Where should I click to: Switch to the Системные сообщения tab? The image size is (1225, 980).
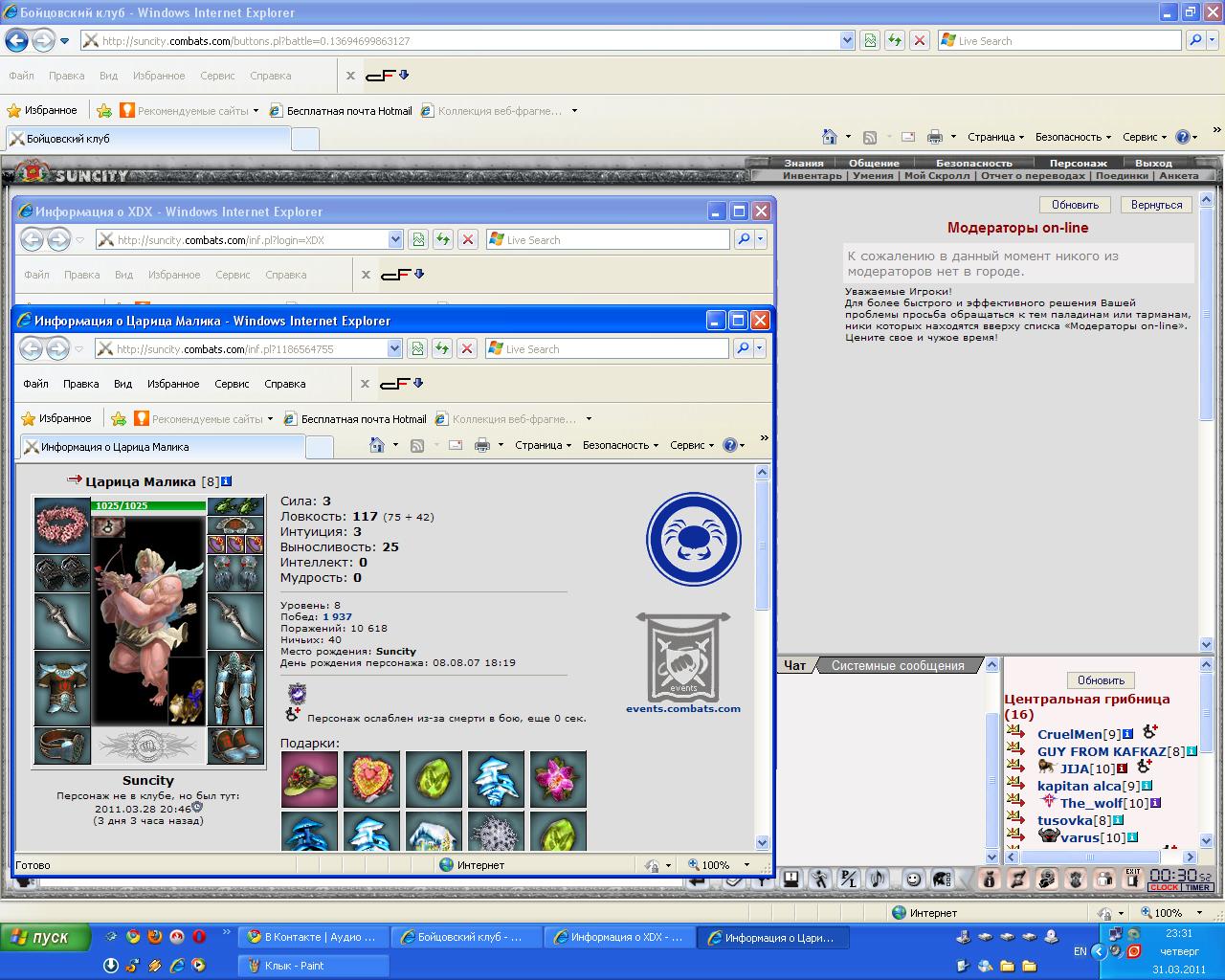(897, 665)
